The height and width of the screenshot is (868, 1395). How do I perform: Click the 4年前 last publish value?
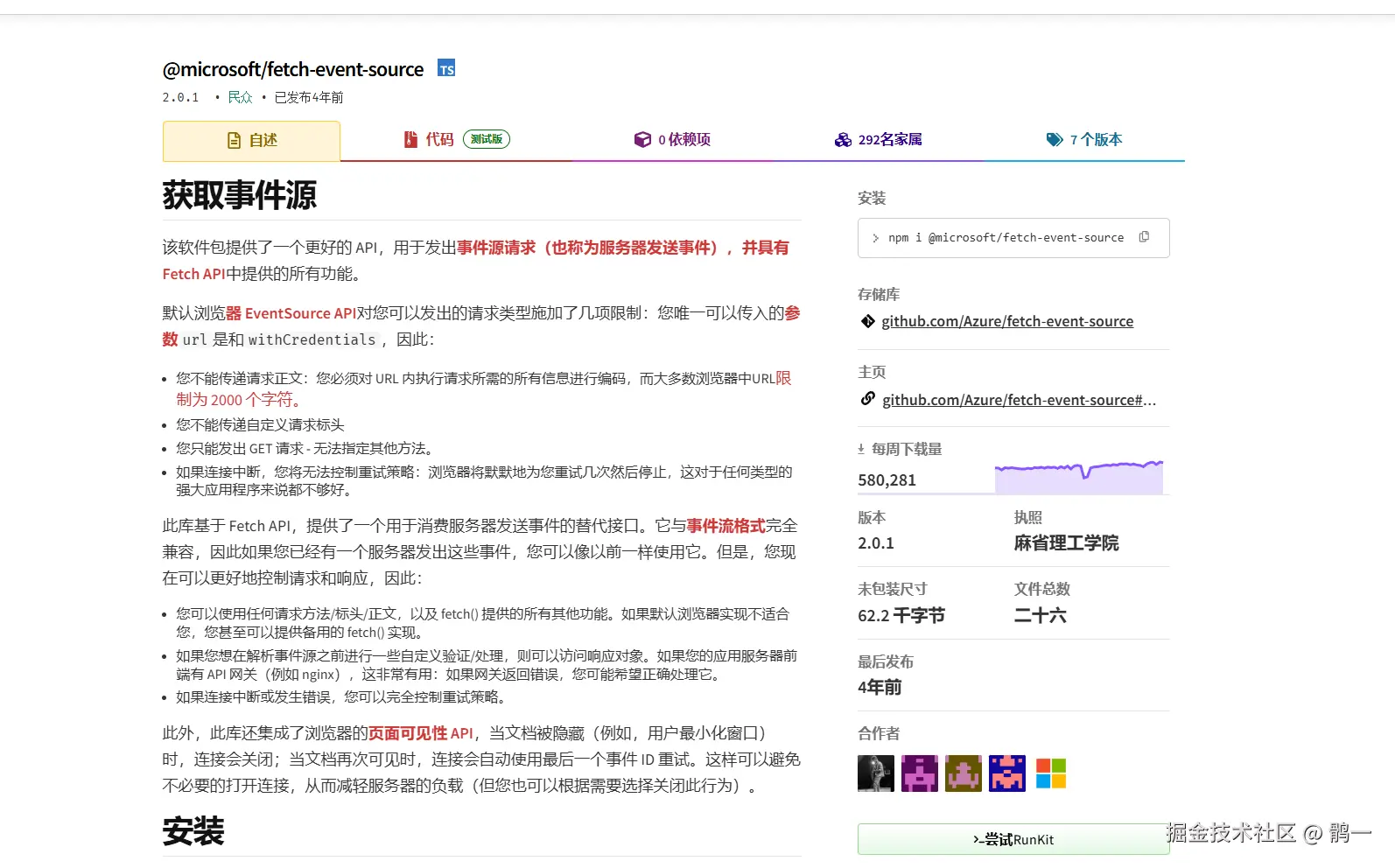point(880,687)
